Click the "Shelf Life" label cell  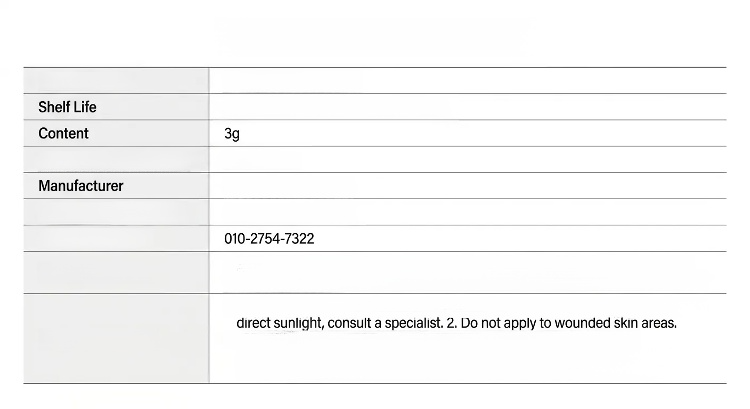(116, 107)
